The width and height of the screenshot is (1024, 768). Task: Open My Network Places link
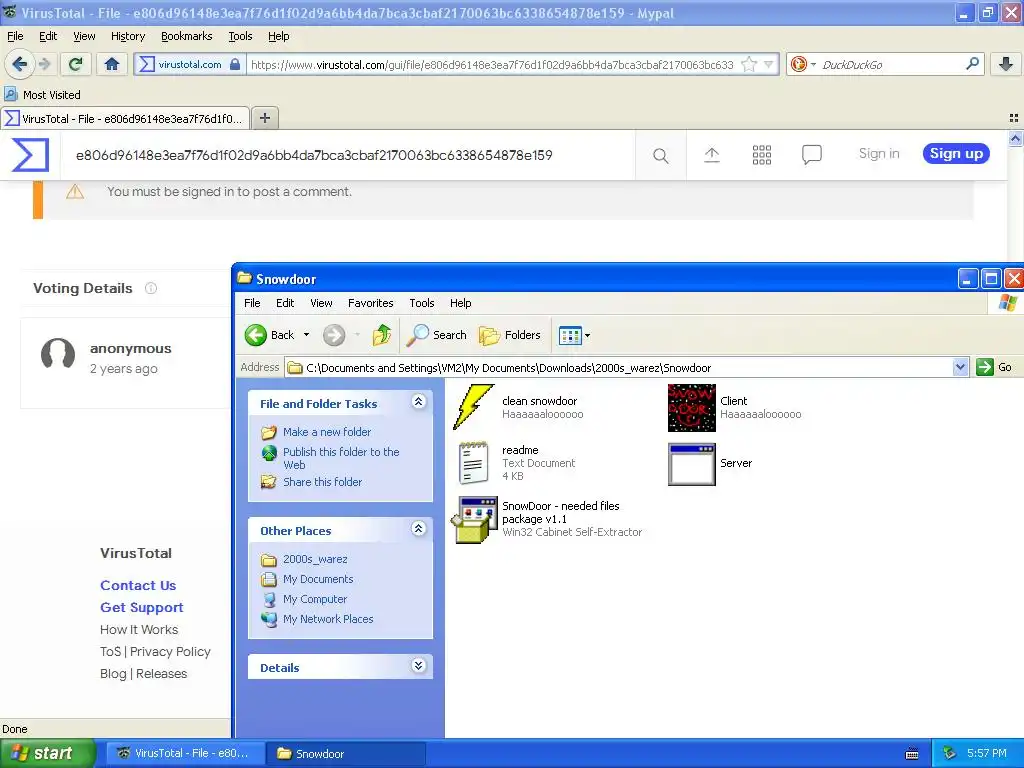click(x=328, y=619)
